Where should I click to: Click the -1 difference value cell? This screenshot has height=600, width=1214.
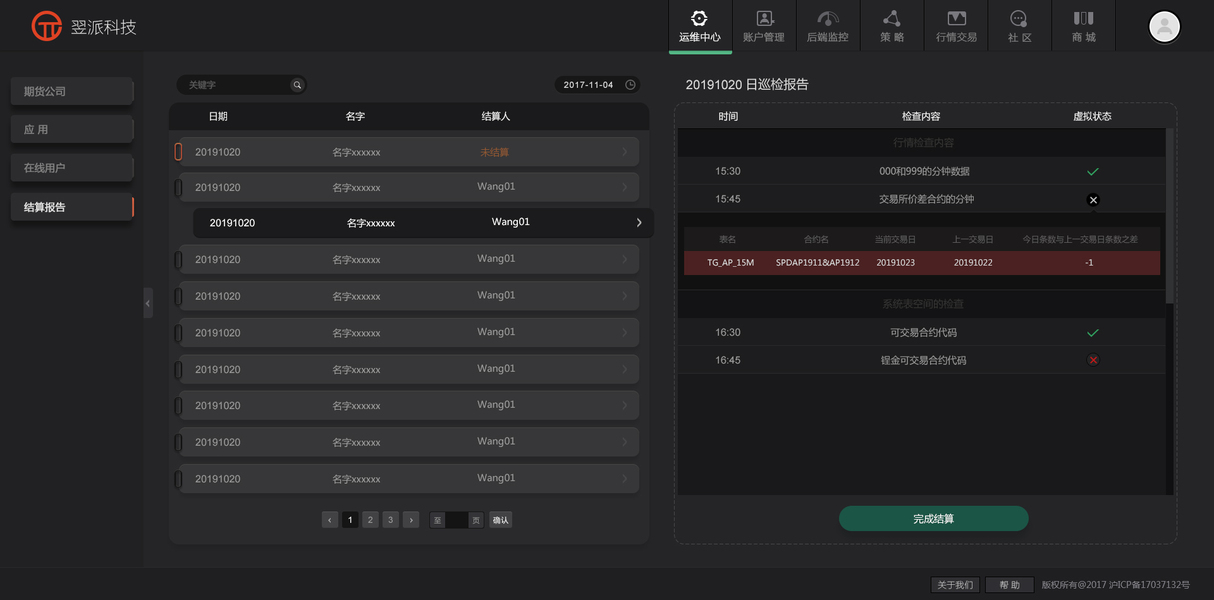(x=1088, y=263)
